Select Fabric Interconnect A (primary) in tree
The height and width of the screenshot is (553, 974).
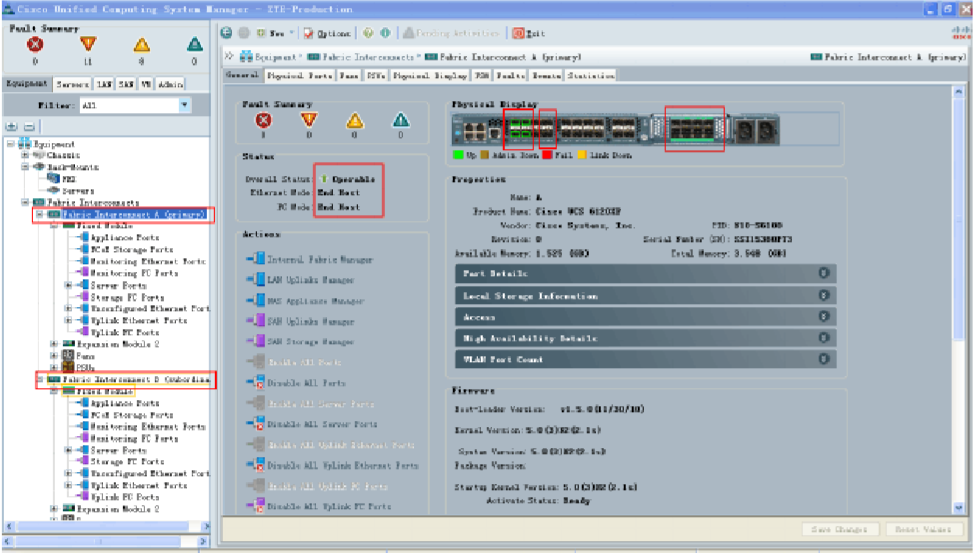click(133, 214)
